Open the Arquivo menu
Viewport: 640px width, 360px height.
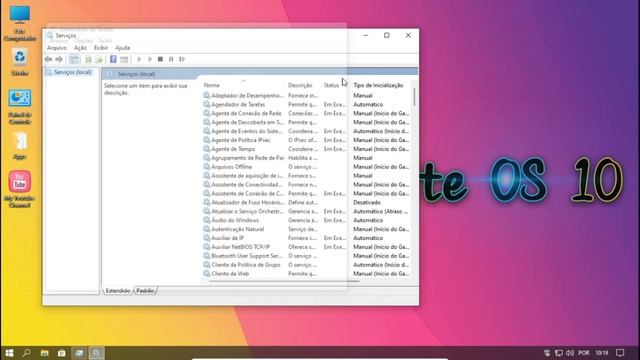(57, 48)
